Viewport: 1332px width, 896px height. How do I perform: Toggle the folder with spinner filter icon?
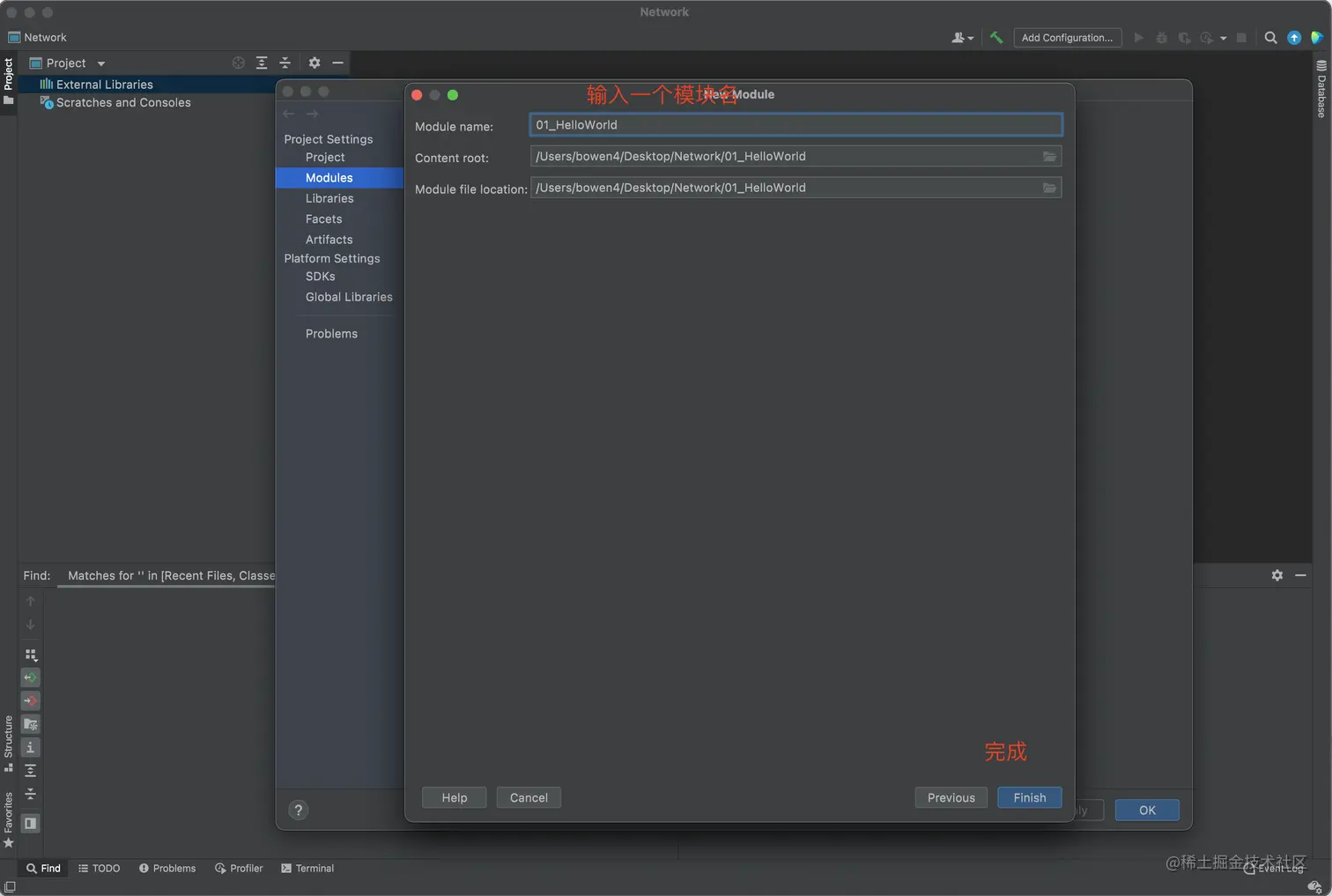tap(30, 724)
